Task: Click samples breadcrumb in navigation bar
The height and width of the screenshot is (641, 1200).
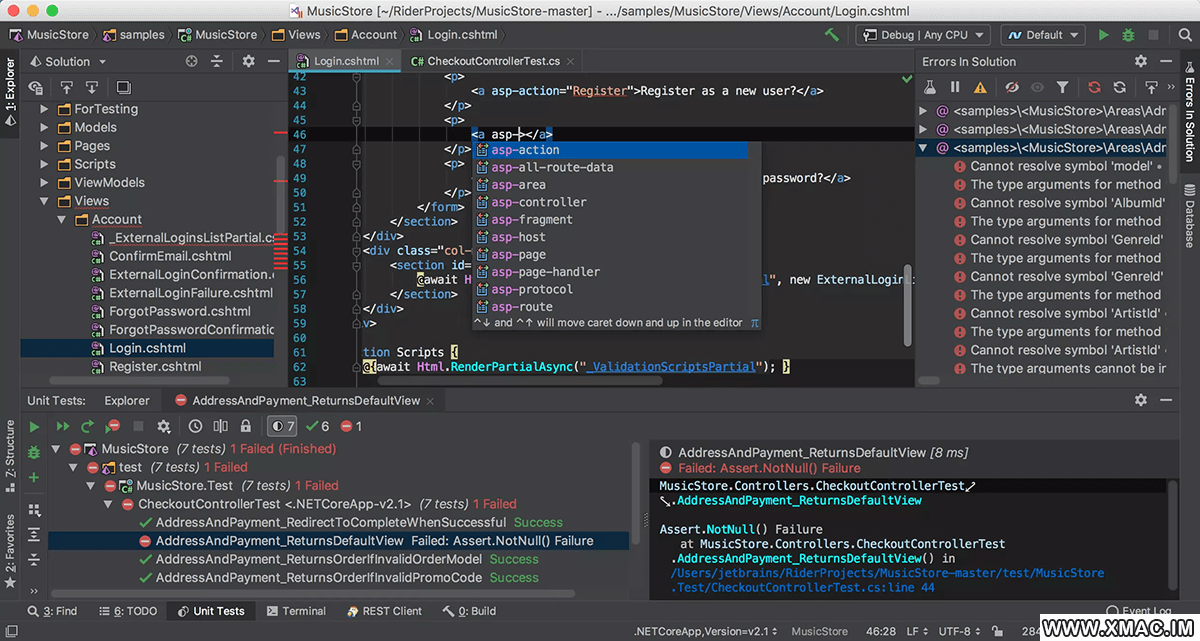Action: click(x=133, y=35)
